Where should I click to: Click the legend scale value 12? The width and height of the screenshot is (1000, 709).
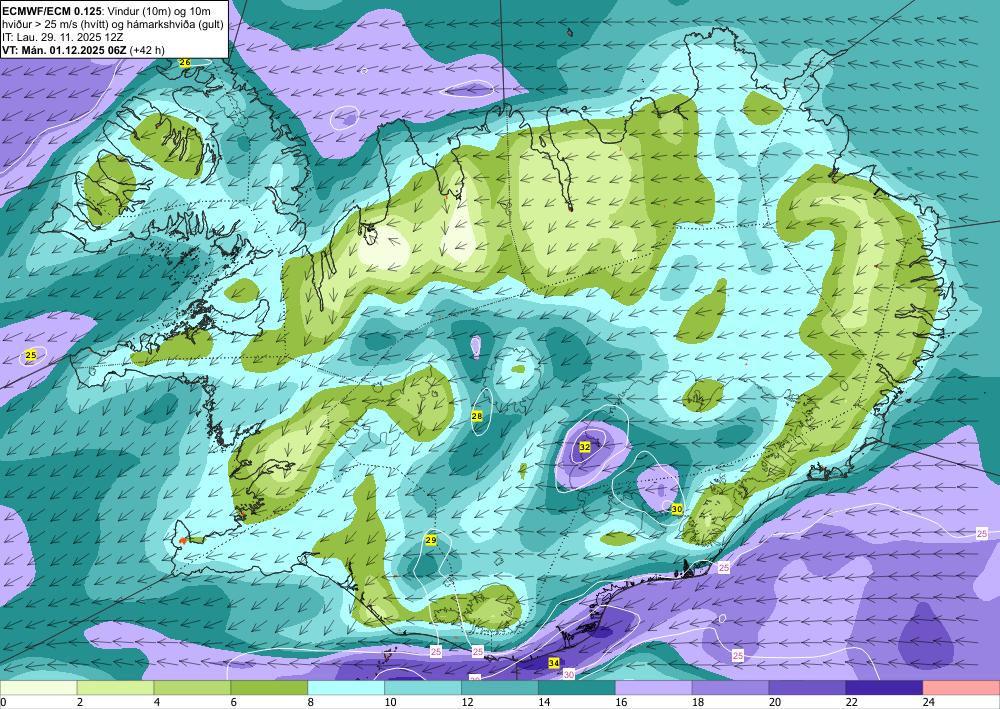point(467,702)
